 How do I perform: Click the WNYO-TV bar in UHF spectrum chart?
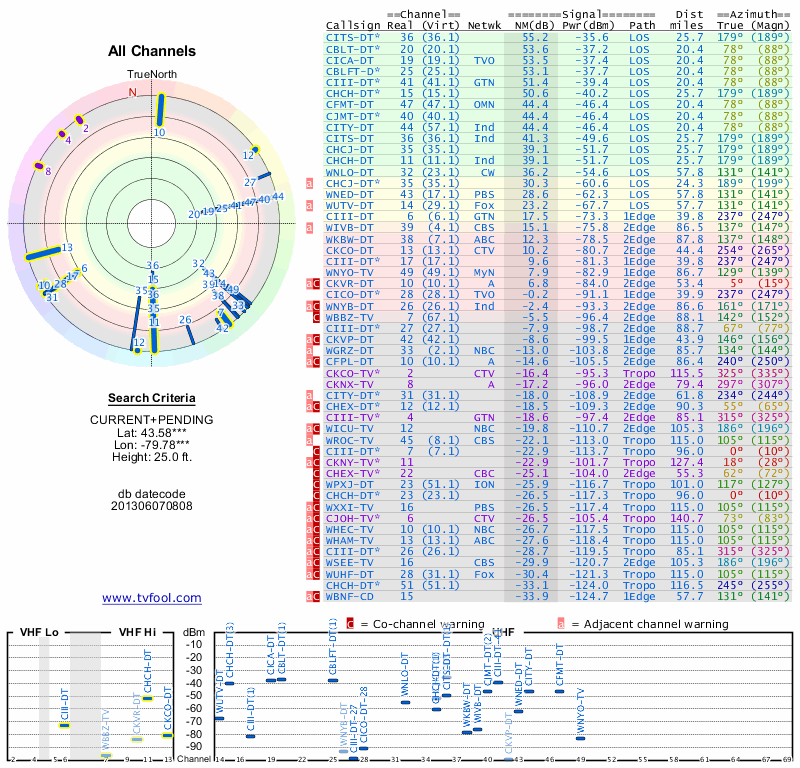point(581,738)
